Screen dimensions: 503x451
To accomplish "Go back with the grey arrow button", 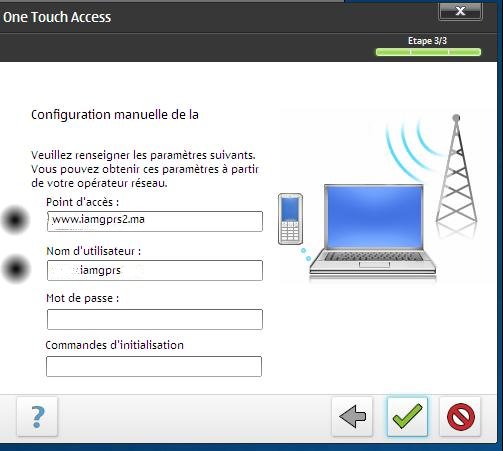I will [352, 416].
